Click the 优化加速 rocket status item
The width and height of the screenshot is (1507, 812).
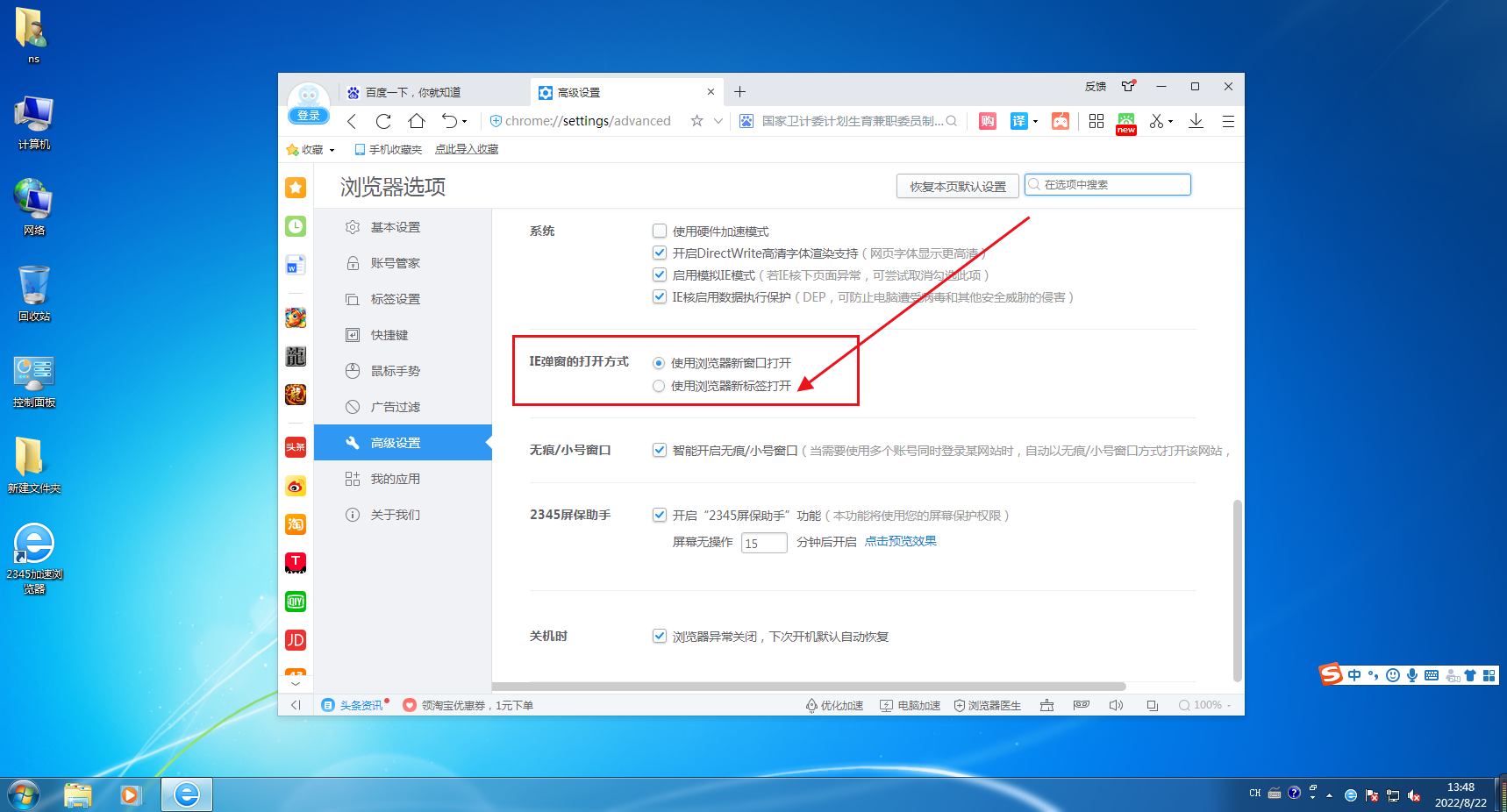834,705
